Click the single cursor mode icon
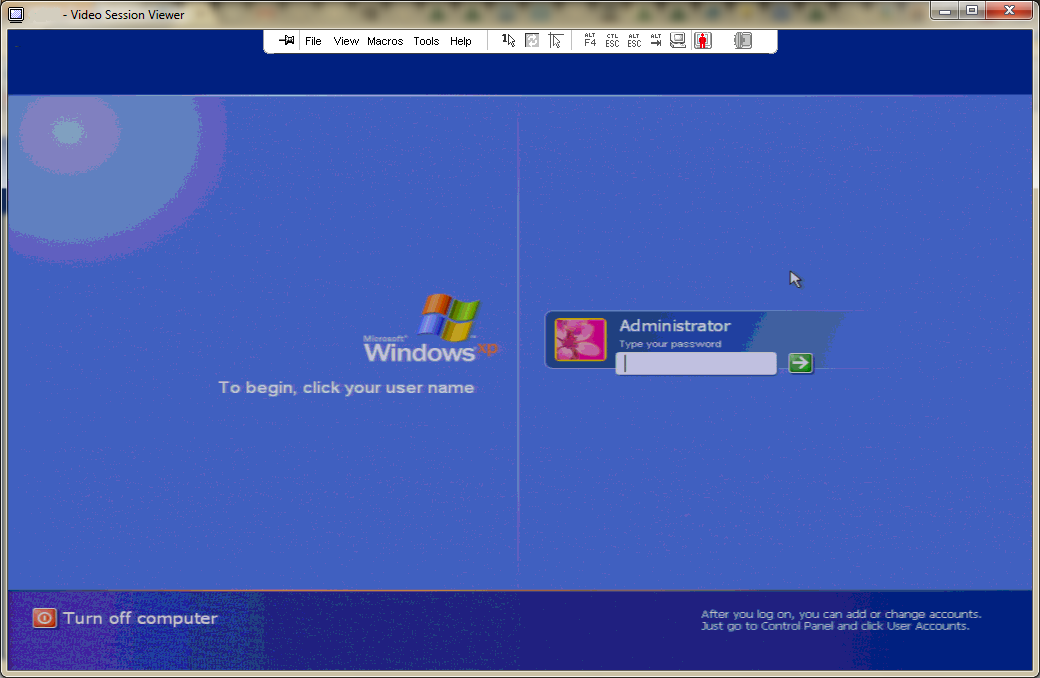Image resolution: width=1040 pixels, height=678 pixels. point(509,40)
